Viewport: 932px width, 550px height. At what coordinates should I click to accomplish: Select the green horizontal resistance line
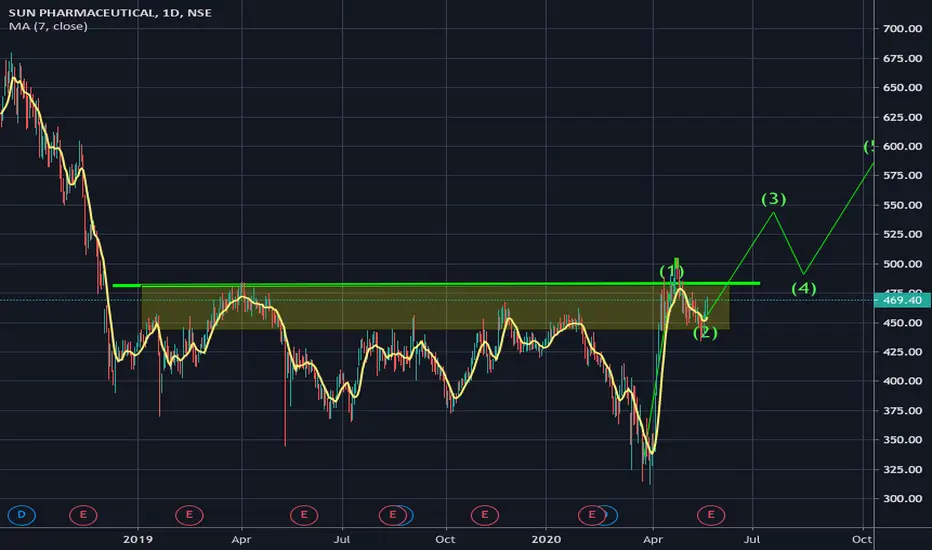point(436,284)
